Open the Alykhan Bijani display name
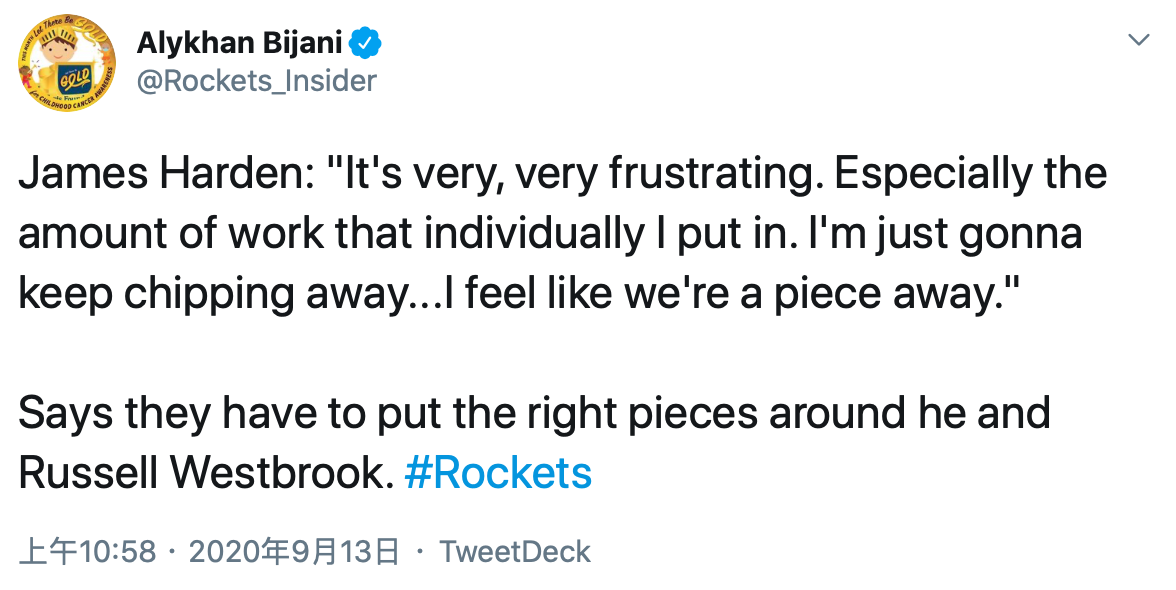This screenshot has height=590, width=1176. pyautogui.click(x=239, y=43)
